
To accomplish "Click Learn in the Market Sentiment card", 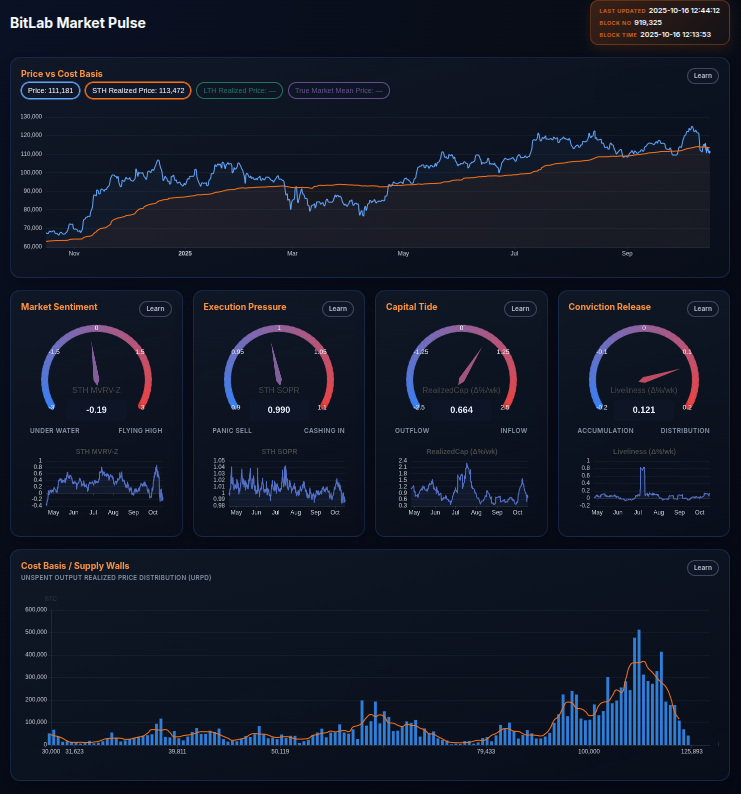I will [x=155, y=309].
